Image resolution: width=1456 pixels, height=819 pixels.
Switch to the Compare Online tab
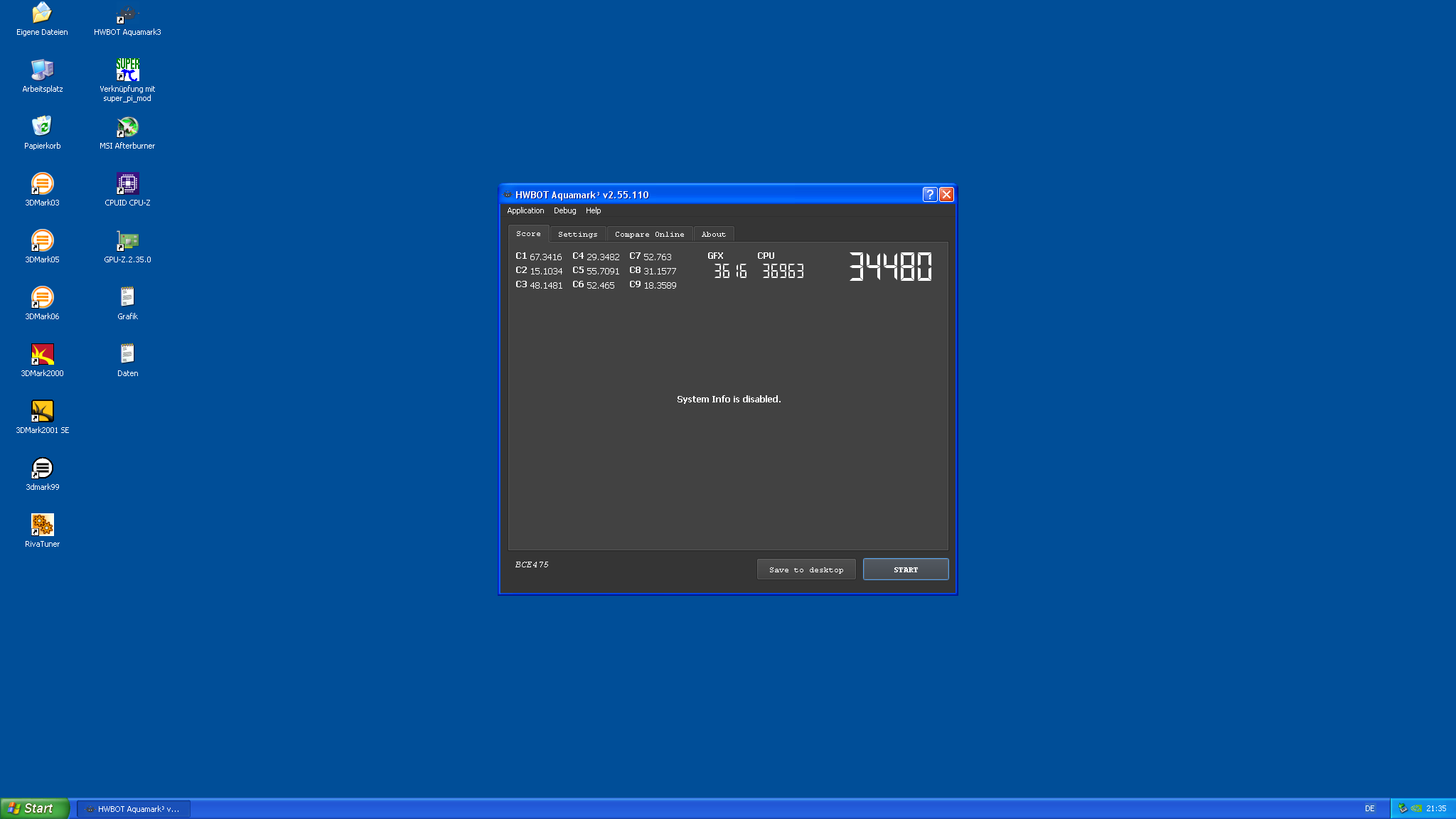(649, 234)
